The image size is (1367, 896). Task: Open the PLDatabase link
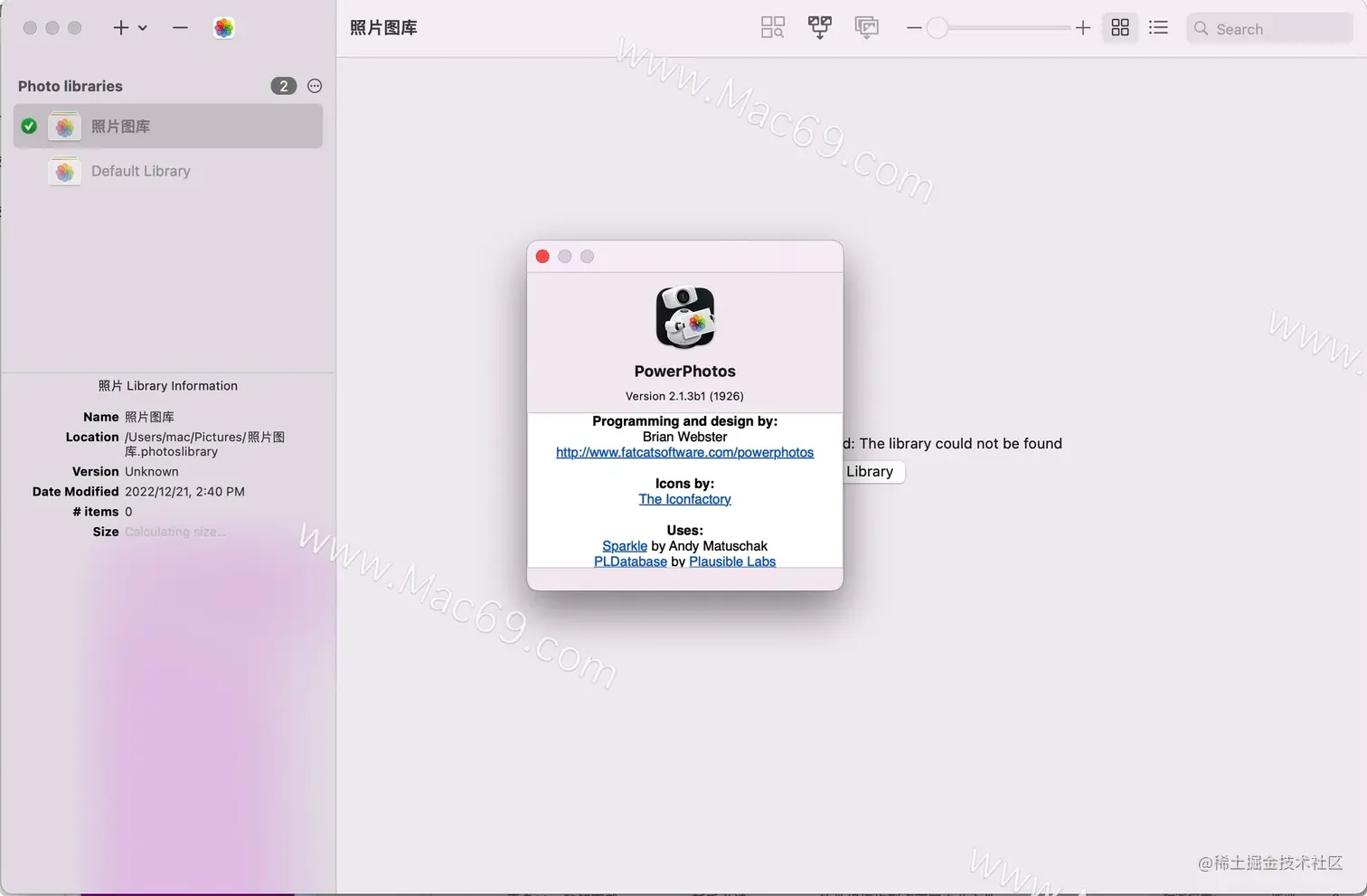click(630, 561)
